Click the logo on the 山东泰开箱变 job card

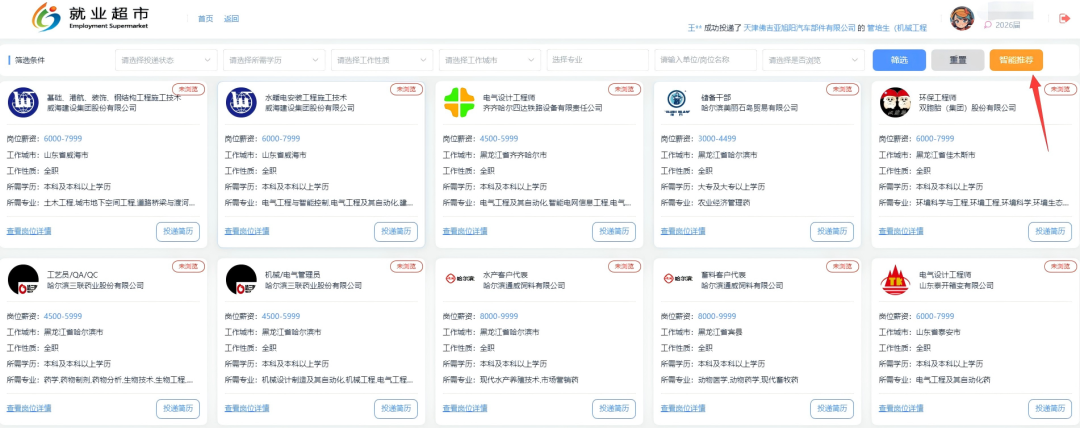pyautogui.click(x=895, y=280)
